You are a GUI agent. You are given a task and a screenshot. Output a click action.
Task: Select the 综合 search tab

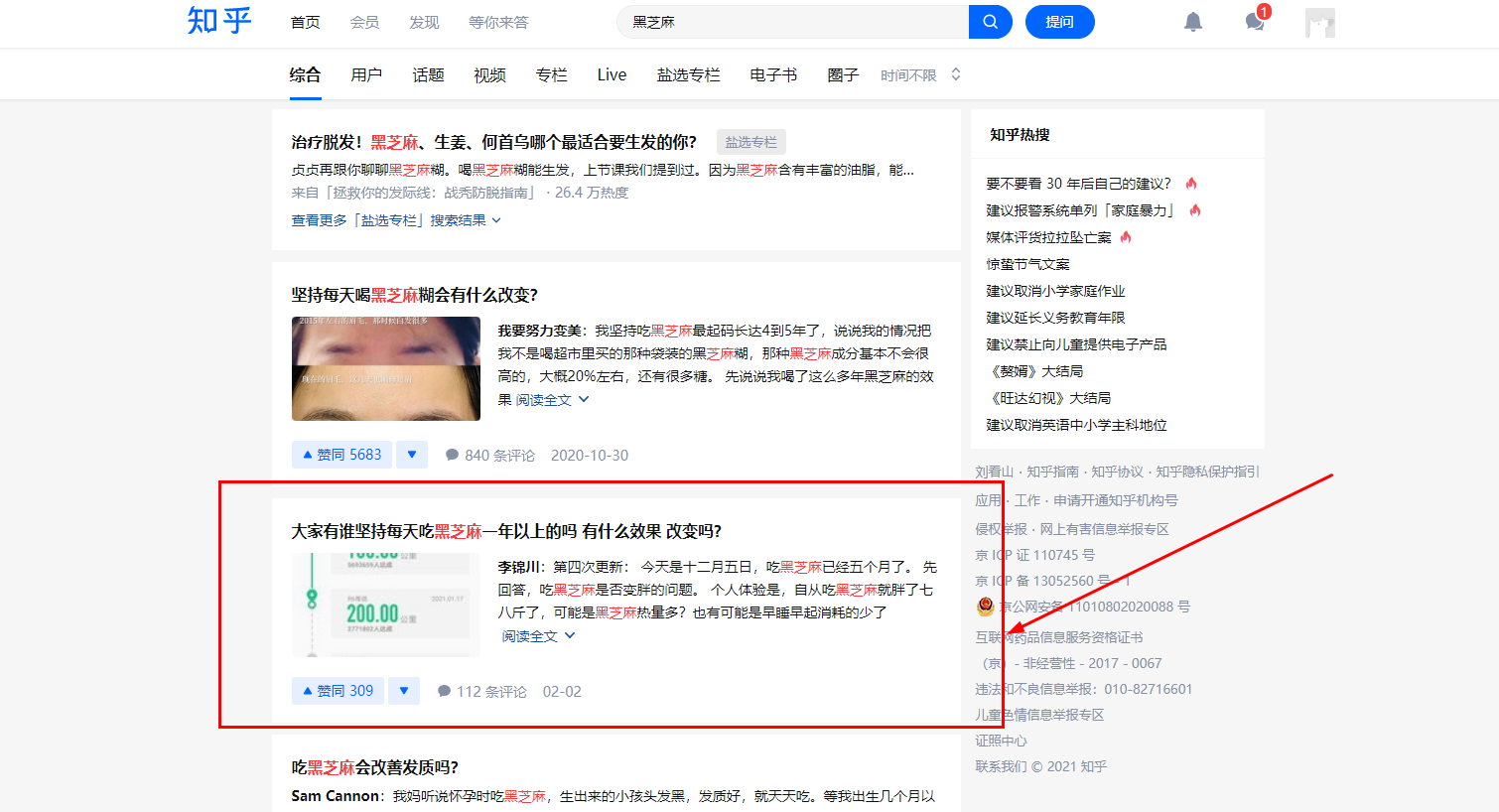tap(305, 74)
